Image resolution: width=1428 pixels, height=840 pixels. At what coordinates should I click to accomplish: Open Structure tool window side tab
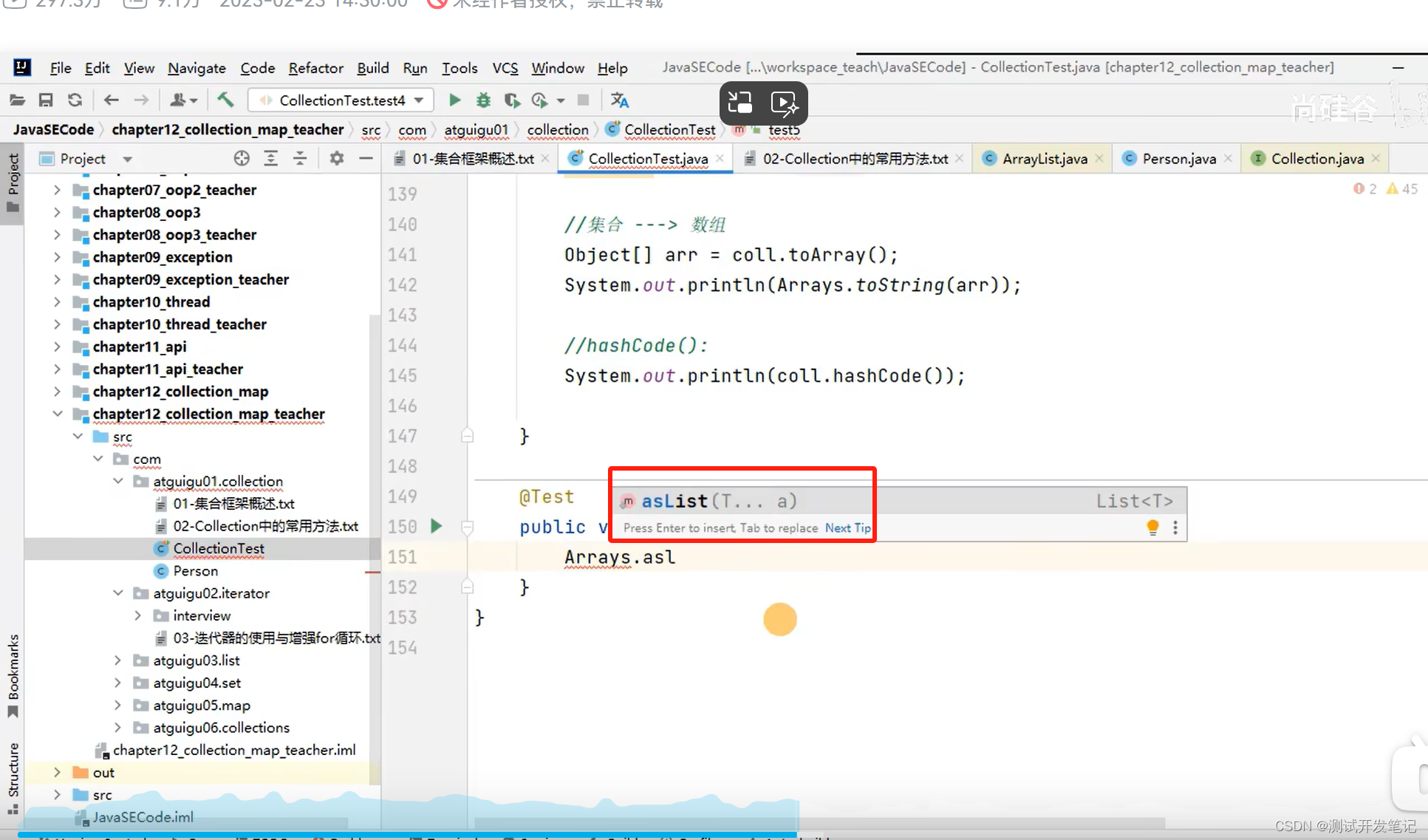coord(13,778)
